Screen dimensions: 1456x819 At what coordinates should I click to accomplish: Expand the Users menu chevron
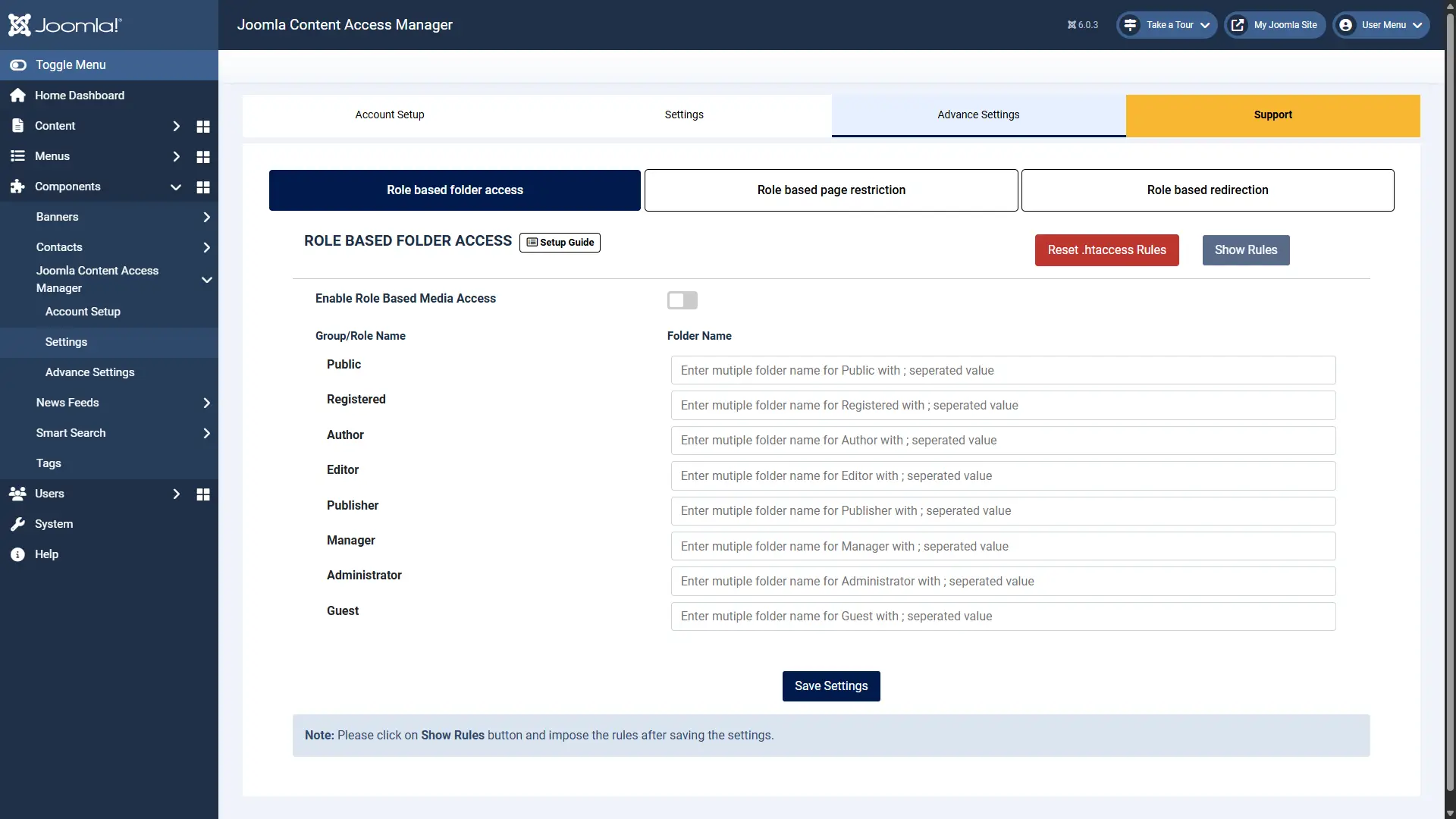click(176, 494)
